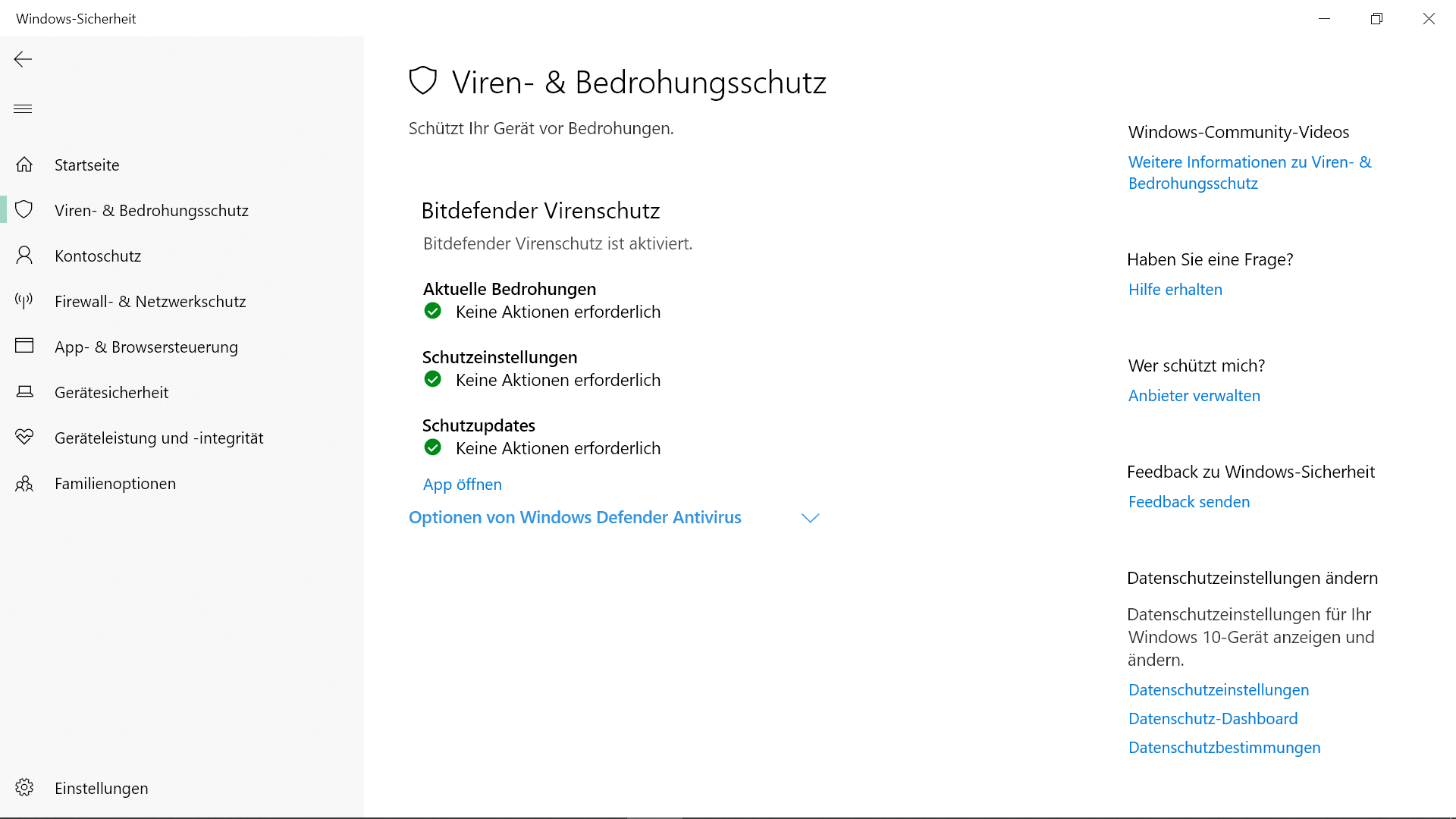Click the App öffnen link
The height and width of the screenshot is (819, 1456).
(462, 484)
